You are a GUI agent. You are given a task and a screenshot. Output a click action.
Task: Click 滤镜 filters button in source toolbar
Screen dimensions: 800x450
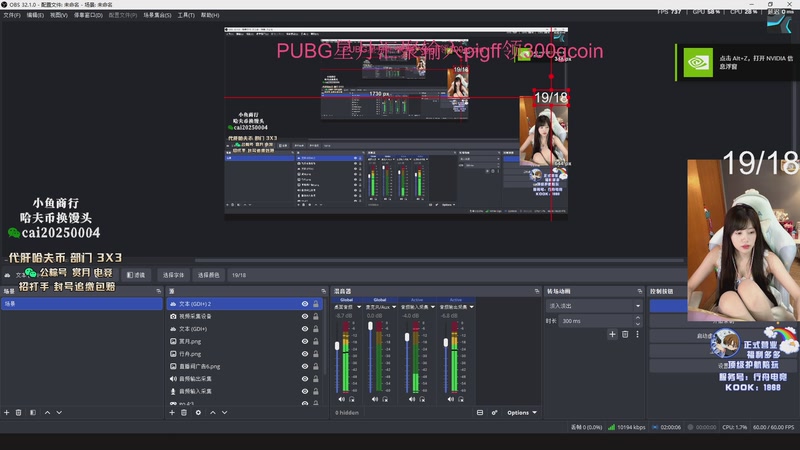coord(136,275)
